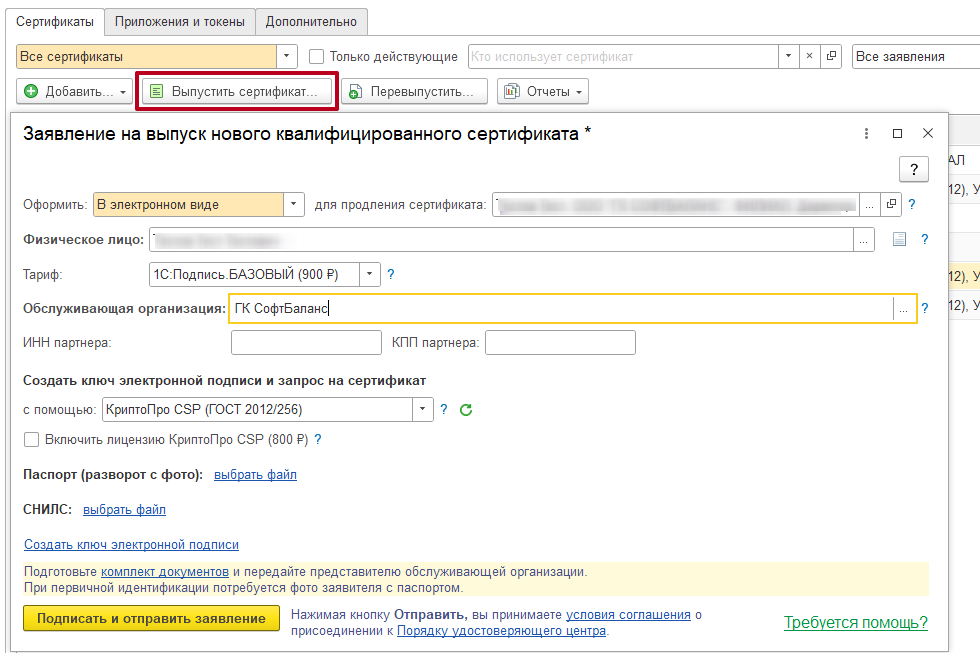
Task: Open the КриптоПро CSP provider dropdown
Action: coord(423,409)
